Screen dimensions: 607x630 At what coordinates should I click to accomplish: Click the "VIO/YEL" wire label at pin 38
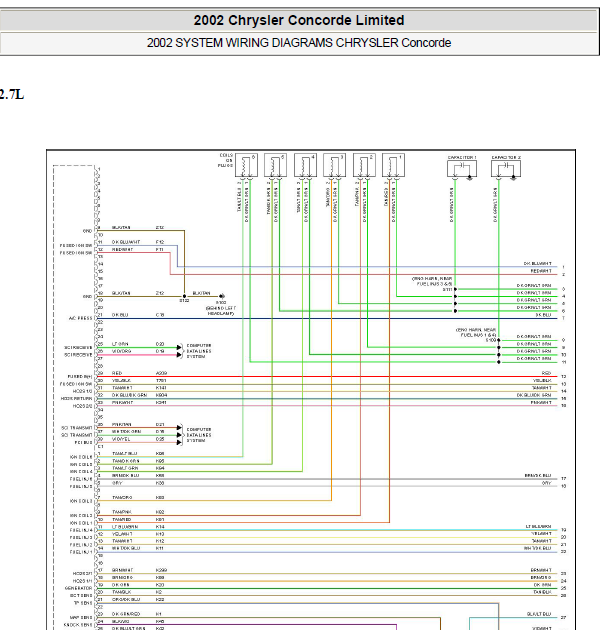(x=121, y=439)
